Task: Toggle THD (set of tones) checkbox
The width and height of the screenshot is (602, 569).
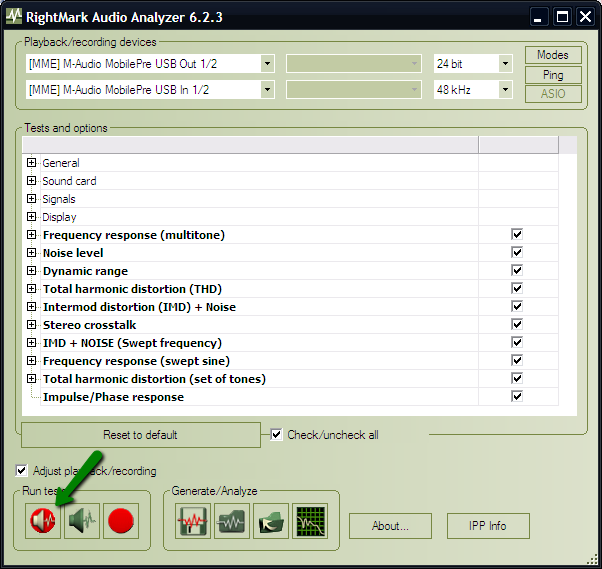Action: [517, 378]
